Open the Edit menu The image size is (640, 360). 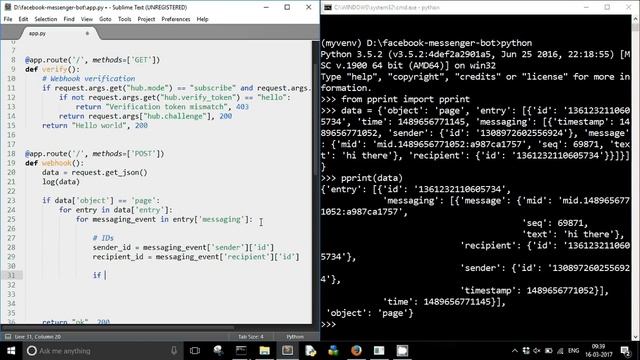click(23, 19)
